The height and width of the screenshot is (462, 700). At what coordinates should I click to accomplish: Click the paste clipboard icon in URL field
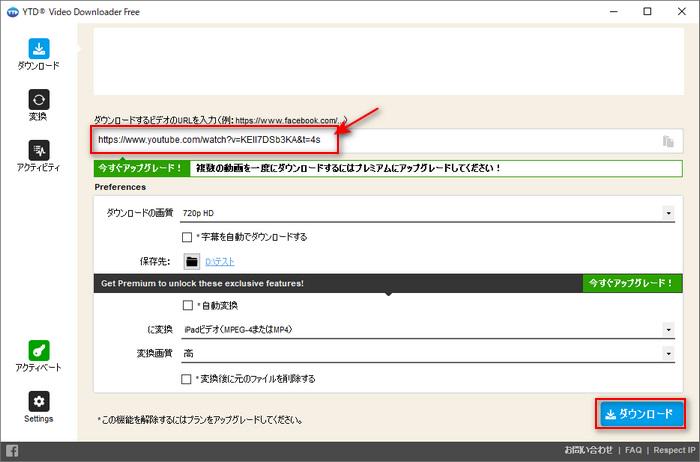[x=668, y=141]
